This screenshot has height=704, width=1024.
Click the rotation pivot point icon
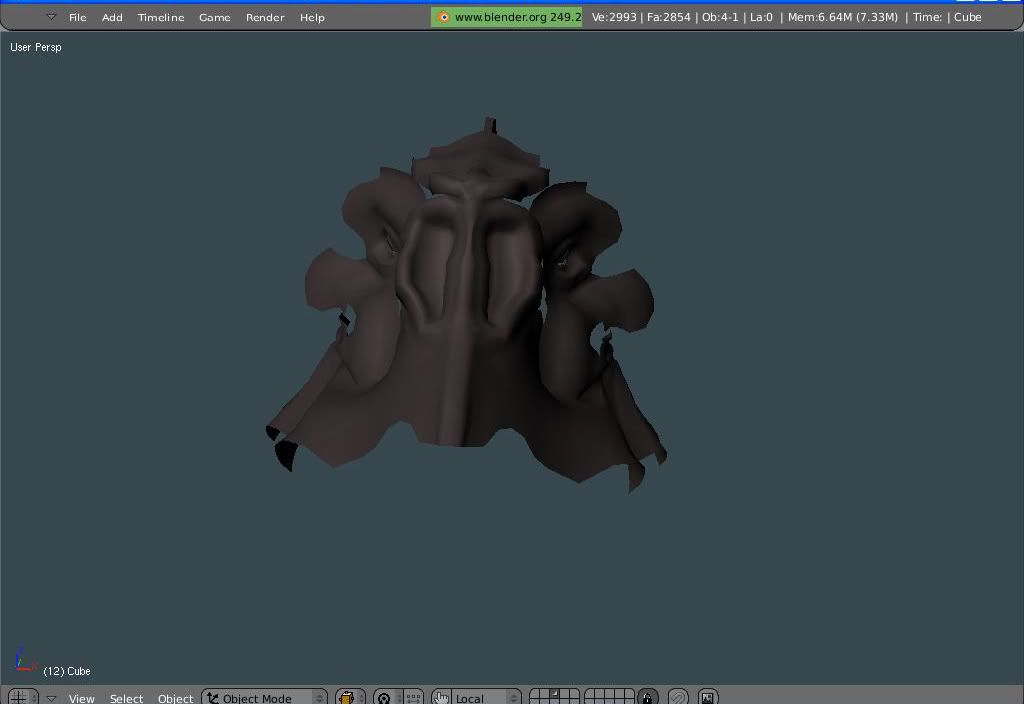click(x=384, y=697)
